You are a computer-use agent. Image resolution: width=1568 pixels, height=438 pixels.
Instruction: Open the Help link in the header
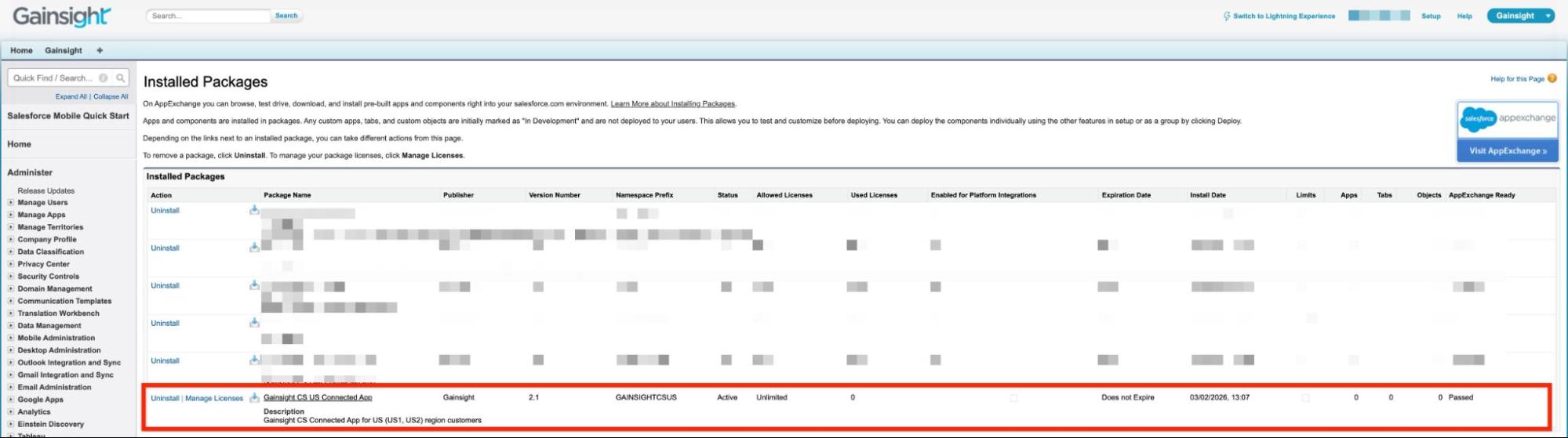coord(1464,16)
